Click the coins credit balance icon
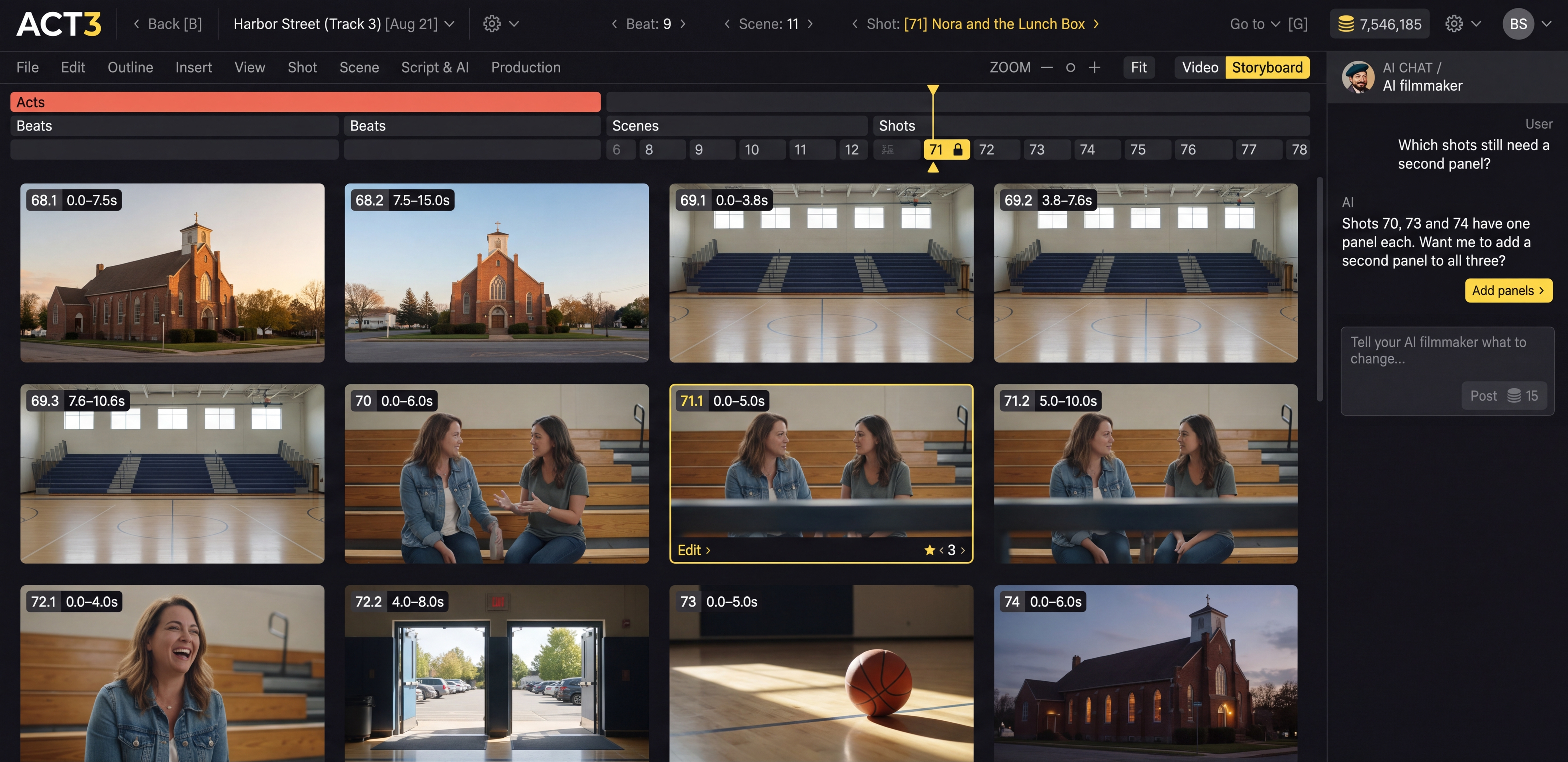1568x762 pixels. [1346, 24]
